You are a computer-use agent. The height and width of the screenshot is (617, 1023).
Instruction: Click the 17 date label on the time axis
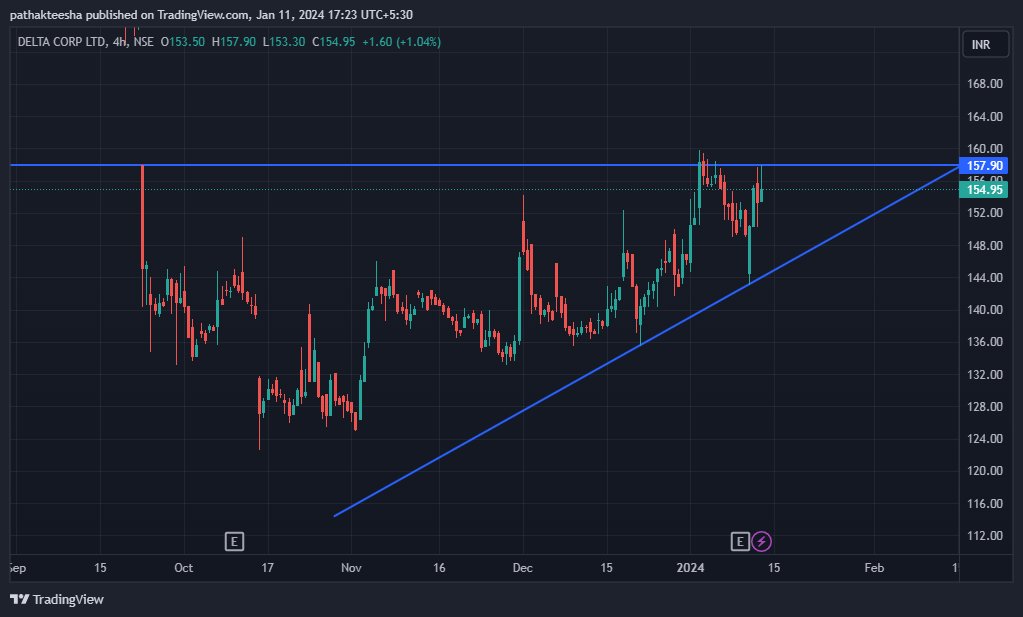267,568
